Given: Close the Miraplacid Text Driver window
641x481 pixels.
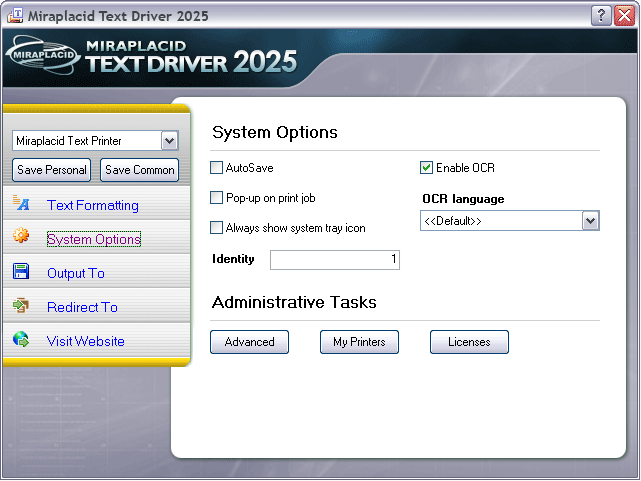Looking at the screenshot, I should coord(625,16).
